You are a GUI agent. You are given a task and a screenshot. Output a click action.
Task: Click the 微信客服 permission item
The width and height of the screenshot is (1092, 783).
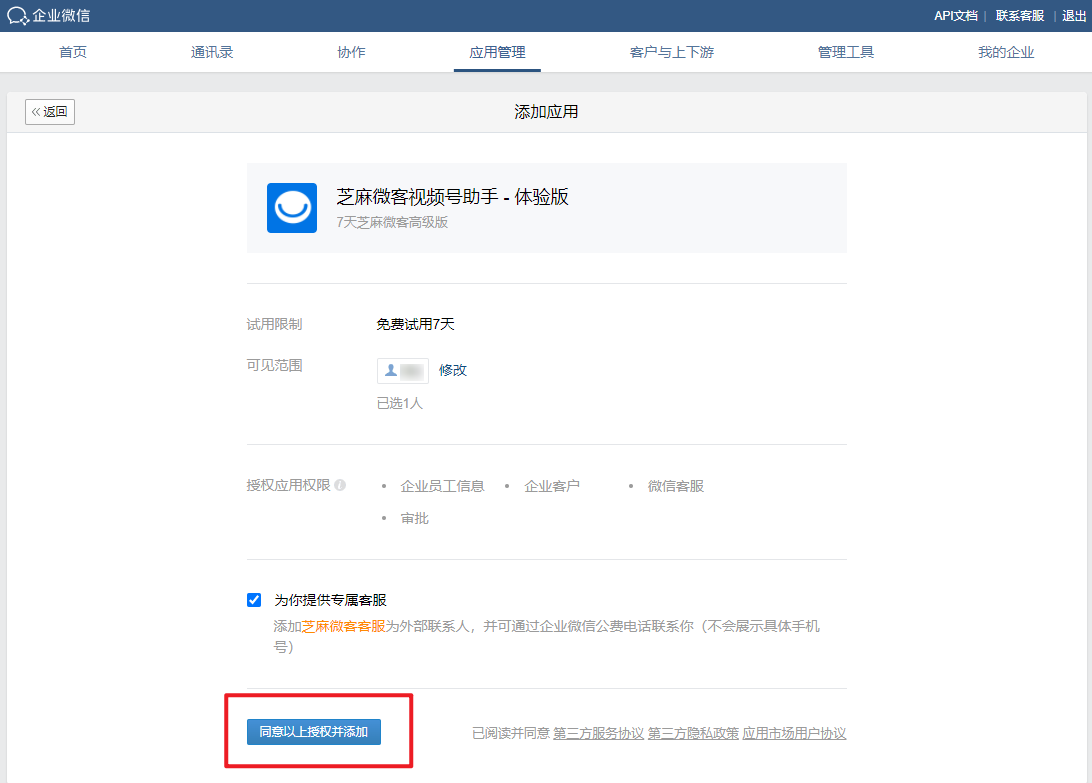point(676,486)
